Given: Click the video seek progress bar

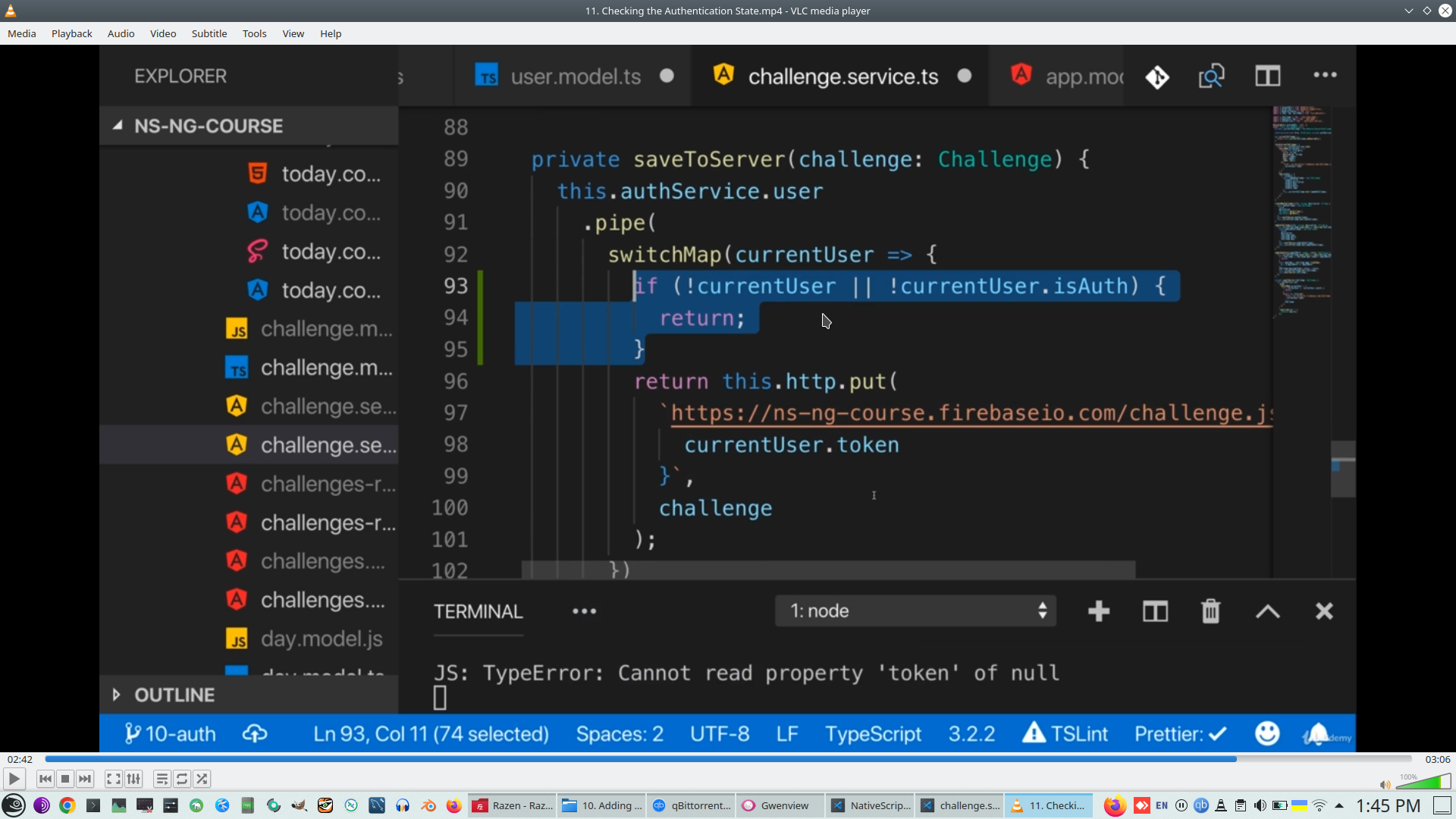Looking at the screenshot, I should (x=728, y=759).
